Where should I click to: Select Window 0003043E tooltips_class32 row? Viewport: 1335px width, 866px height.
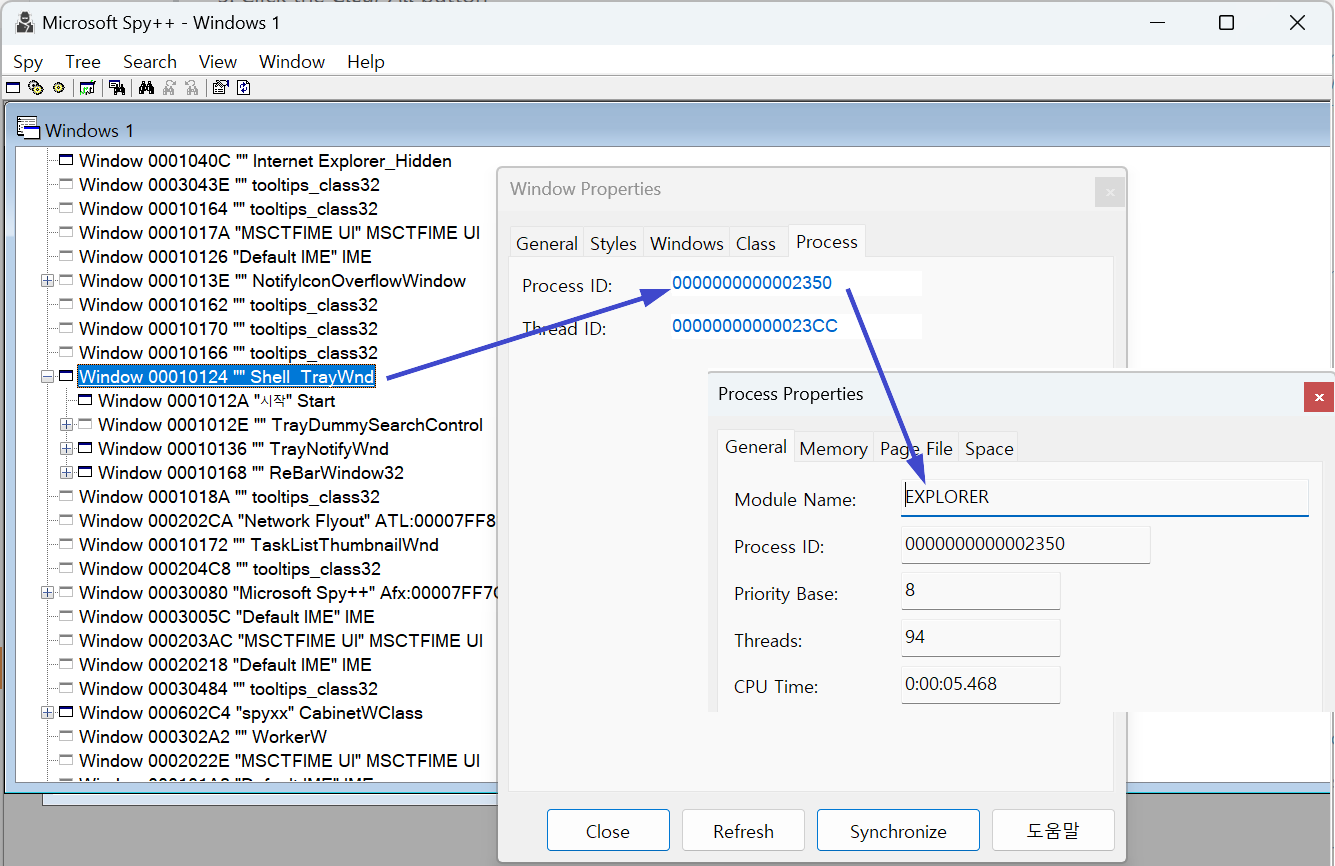point(229,185)
